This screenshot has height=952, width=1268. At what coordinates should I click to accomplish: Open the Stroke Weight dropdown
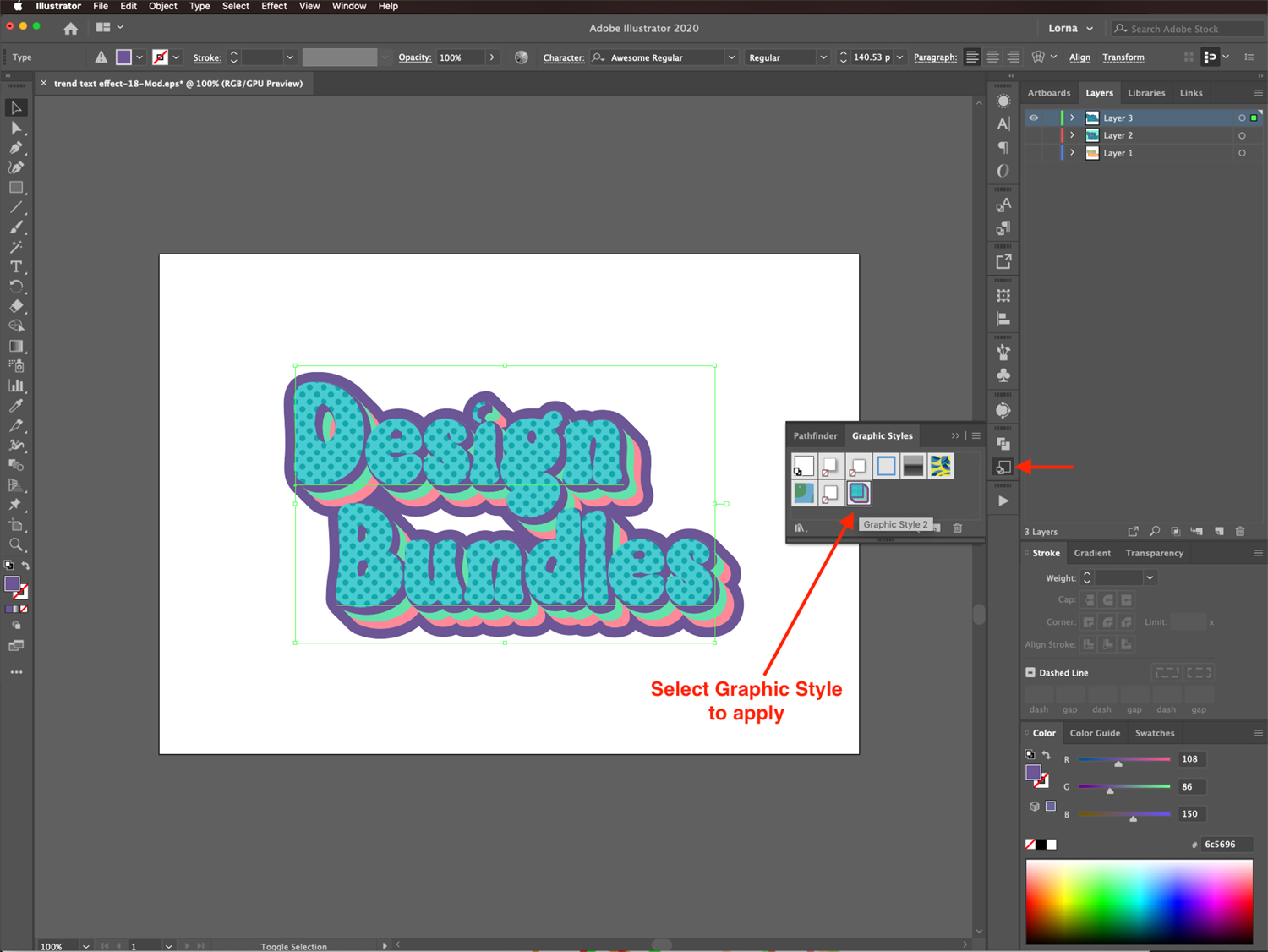click(1150, 577)
